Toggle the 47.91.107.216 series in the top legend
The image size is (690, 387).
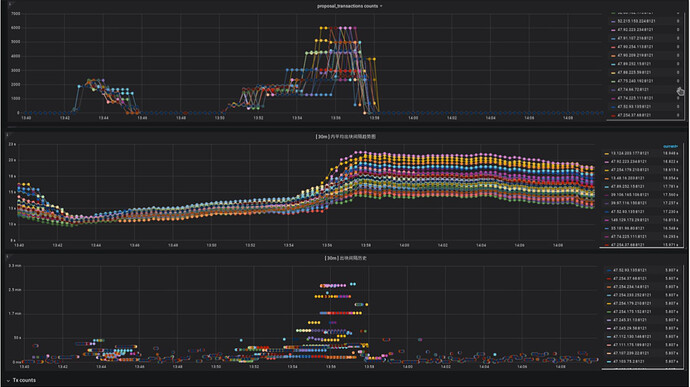(x=635, y=38)
